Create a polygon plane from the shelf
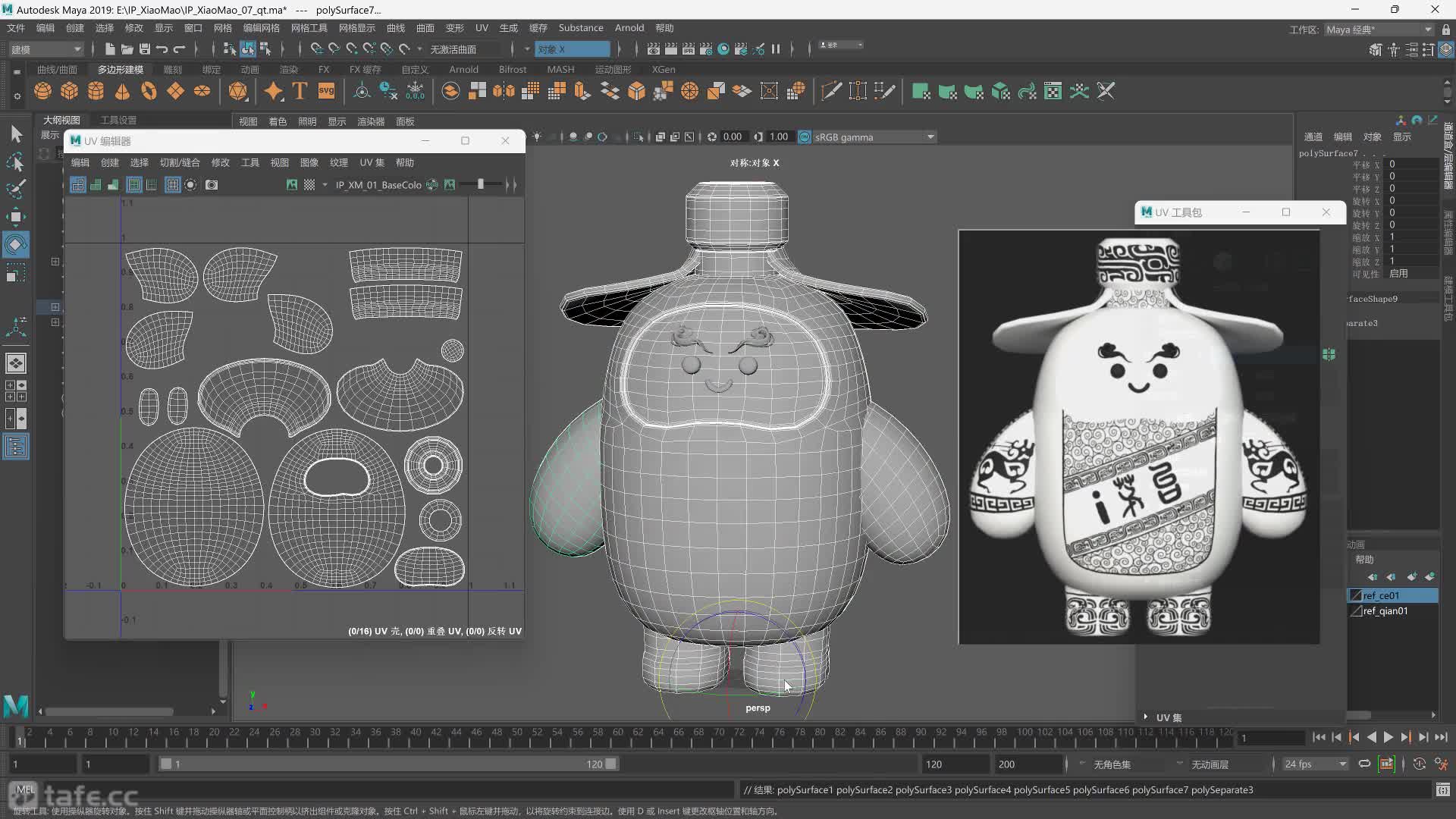This screenshot has height=819, width=1456. 175,92
